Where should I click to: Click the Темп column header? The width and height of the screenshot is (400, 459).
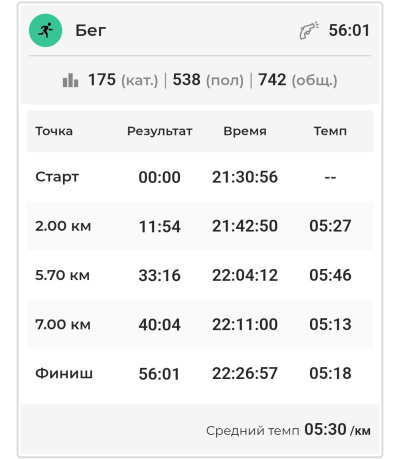click(x=330, y=131)
